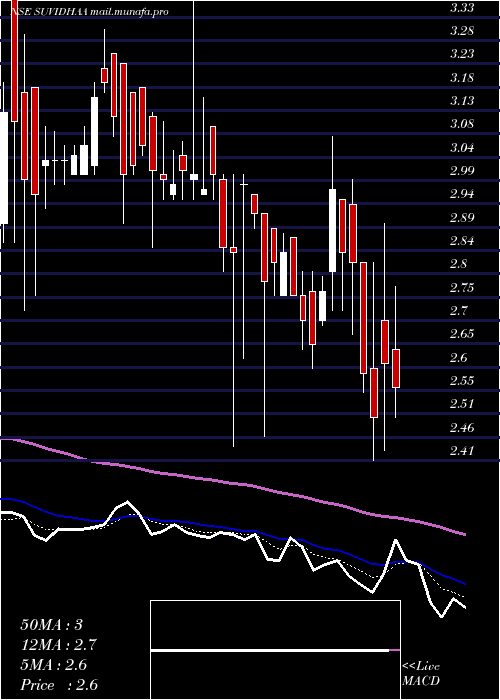
Task: Click the 2.84 price axis label
Action: tap(461, 241)
